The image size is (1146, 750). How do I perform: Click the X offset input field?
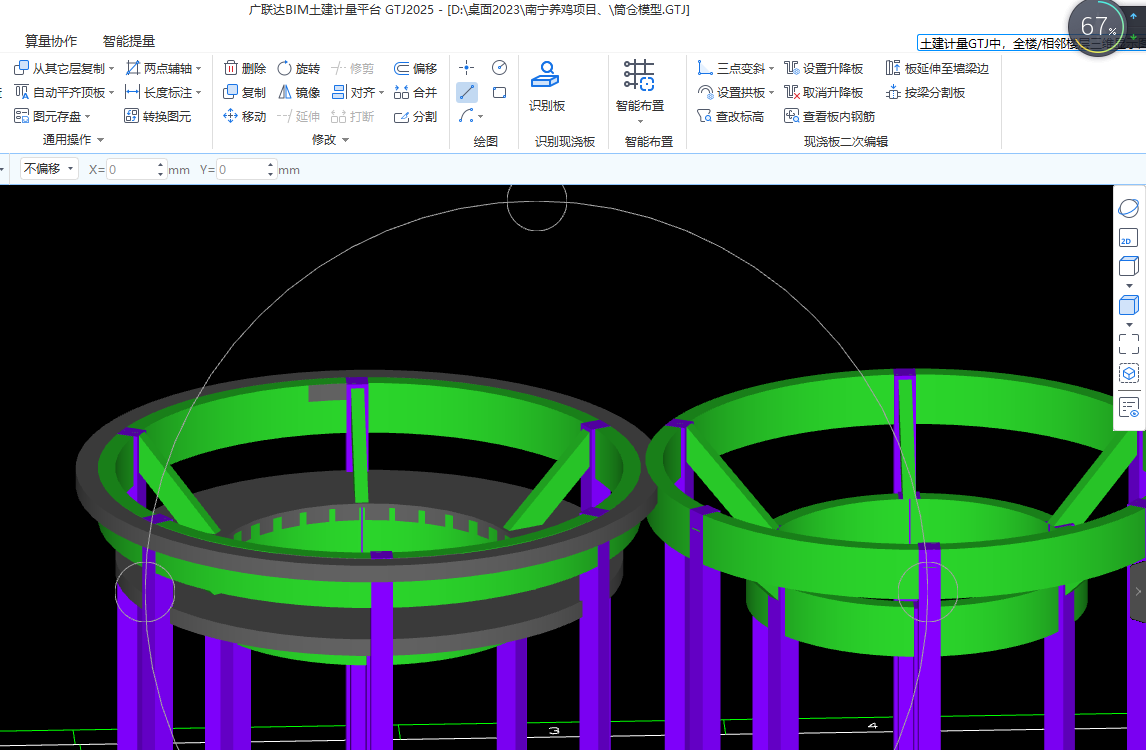(x=132, y=170)
